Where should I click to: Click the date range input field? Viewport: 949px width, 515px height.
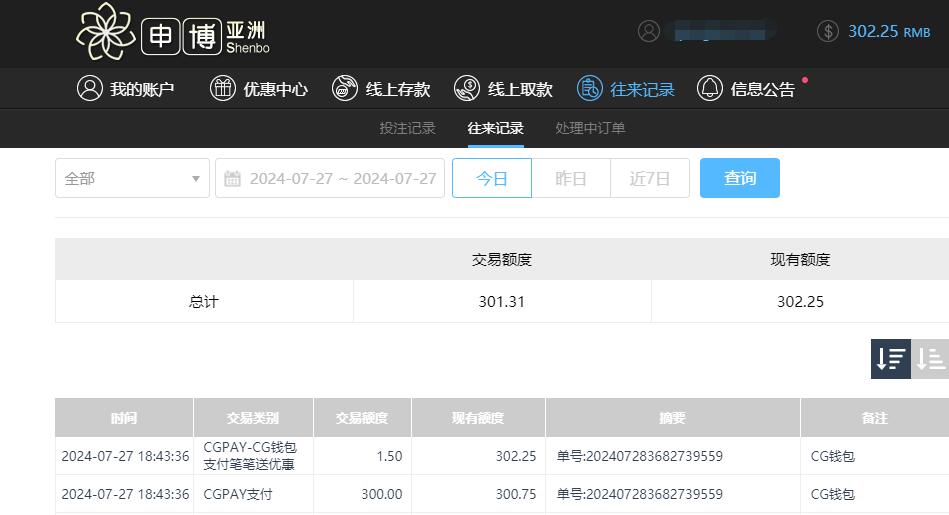330,178
